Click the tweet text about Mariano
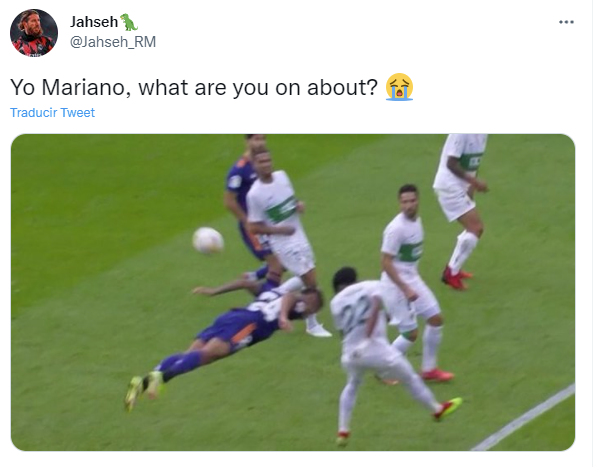The image size is (605, 467). click(194, 87)
